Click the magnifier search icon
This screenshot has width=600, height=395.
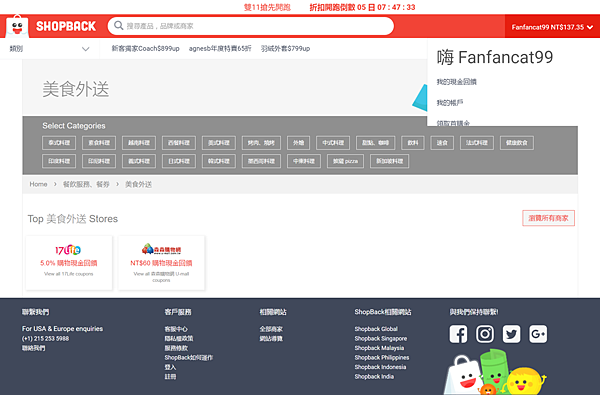point(119,26)
